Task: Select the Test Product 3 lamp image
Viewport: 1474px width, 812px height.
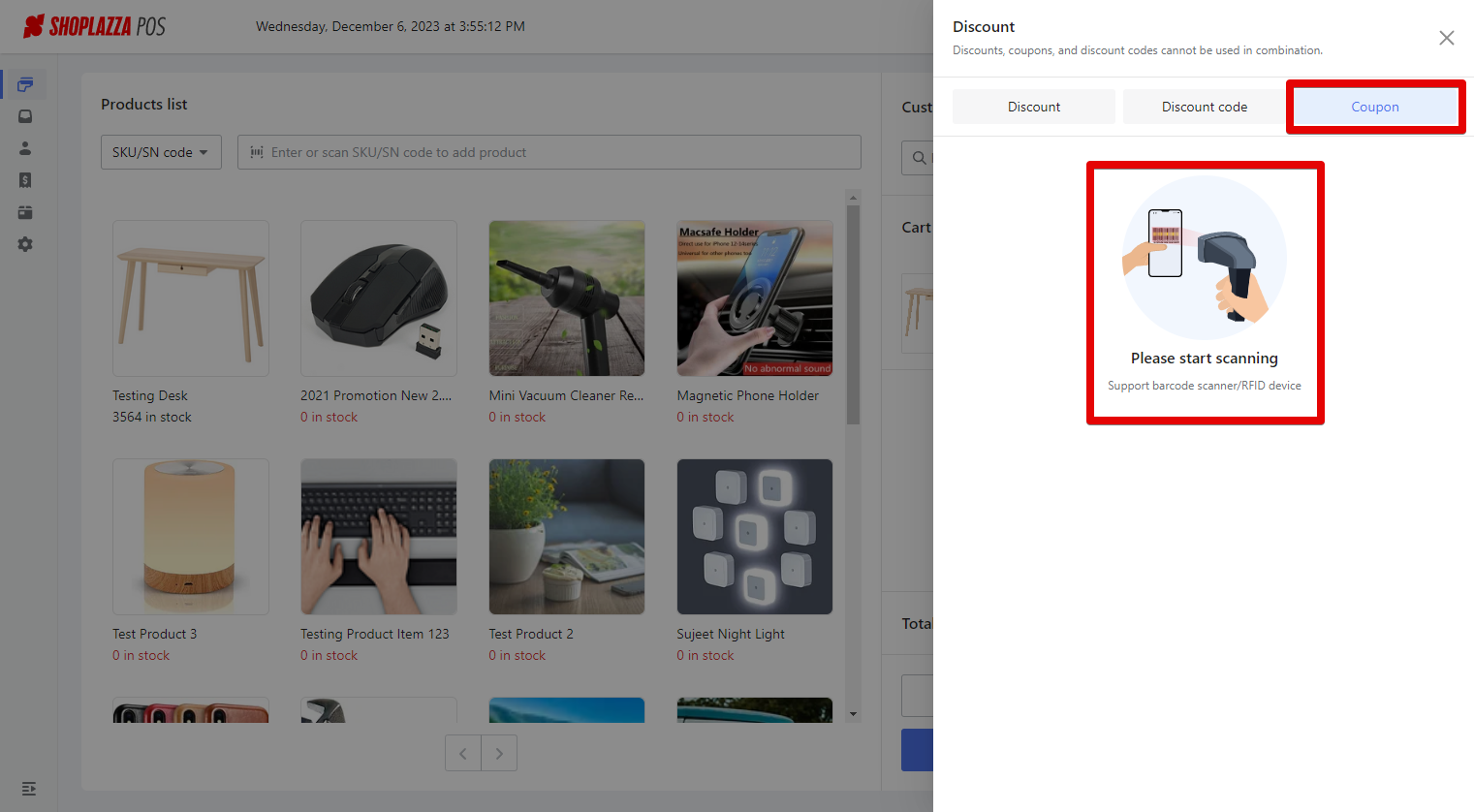Action: coord(191,537)
